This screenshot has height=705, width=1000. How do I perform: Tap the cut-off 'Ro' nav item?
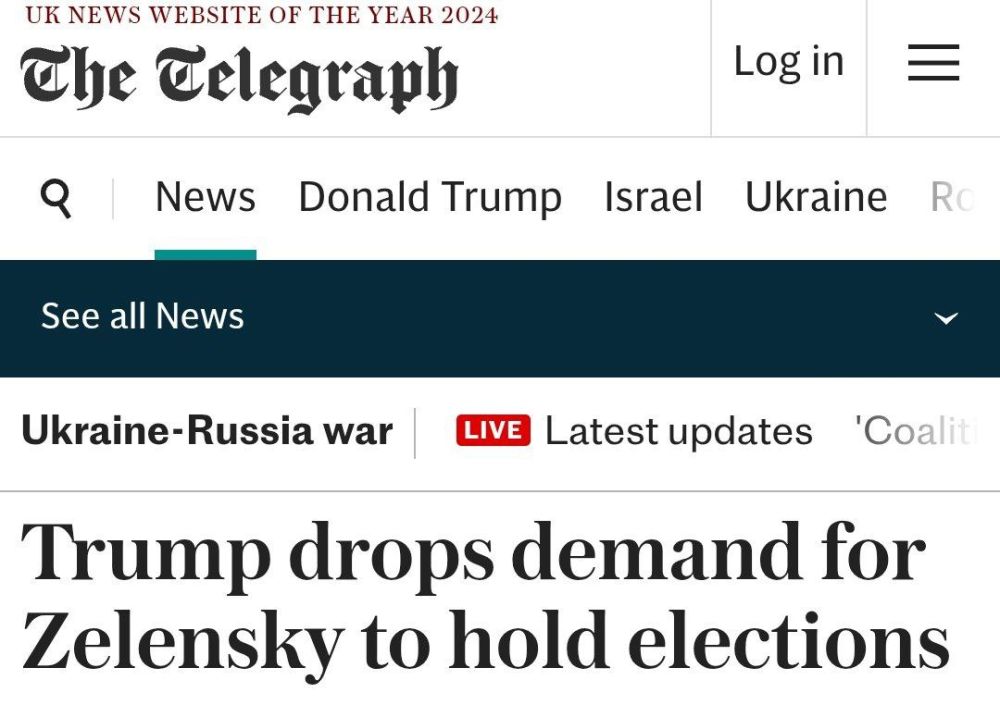951,198
